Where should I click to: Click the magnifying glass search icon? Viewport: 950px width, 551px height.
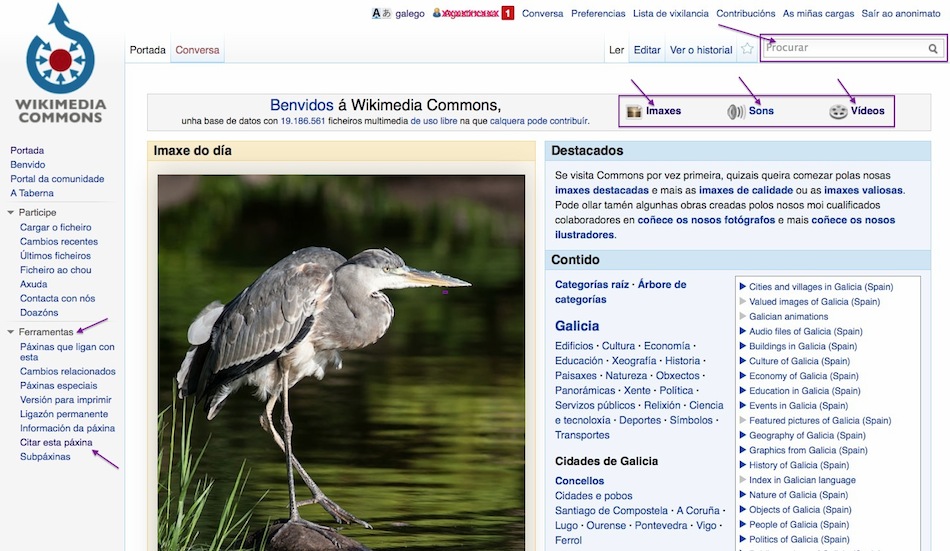(933, 48)
